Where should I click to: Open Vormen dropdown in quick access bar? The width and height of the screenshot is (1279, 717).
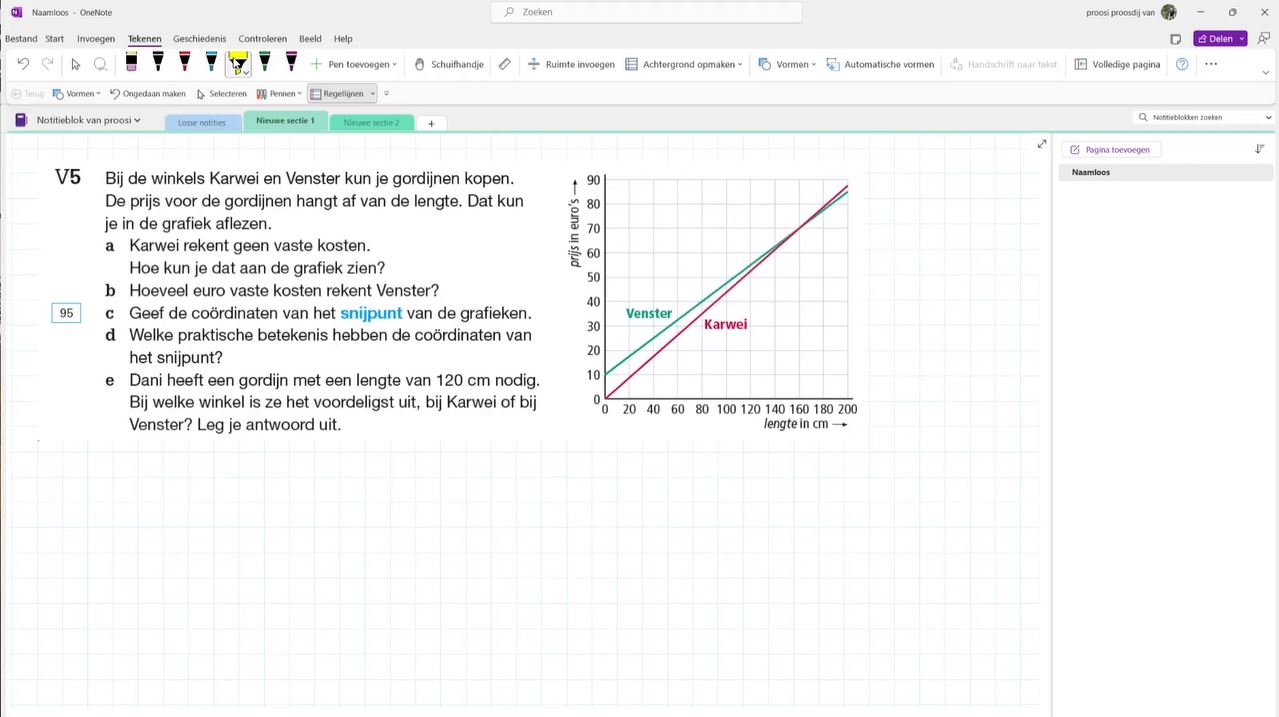pyautogui.click(x=76, y=94)
